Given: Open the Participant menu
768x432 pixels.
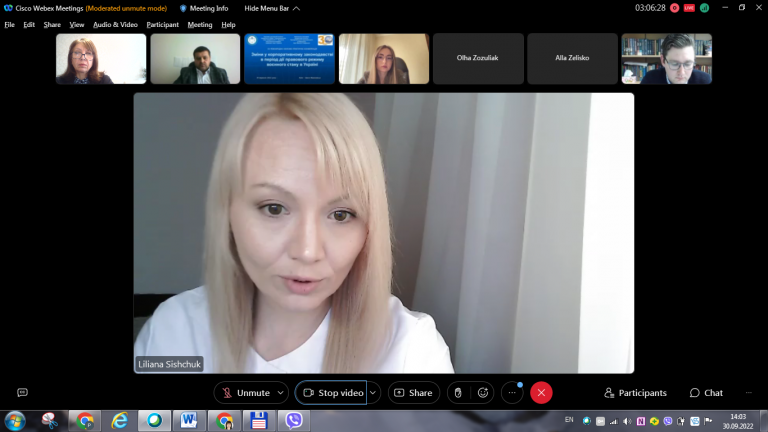Looking at the screenshot, I should point(163,24).
